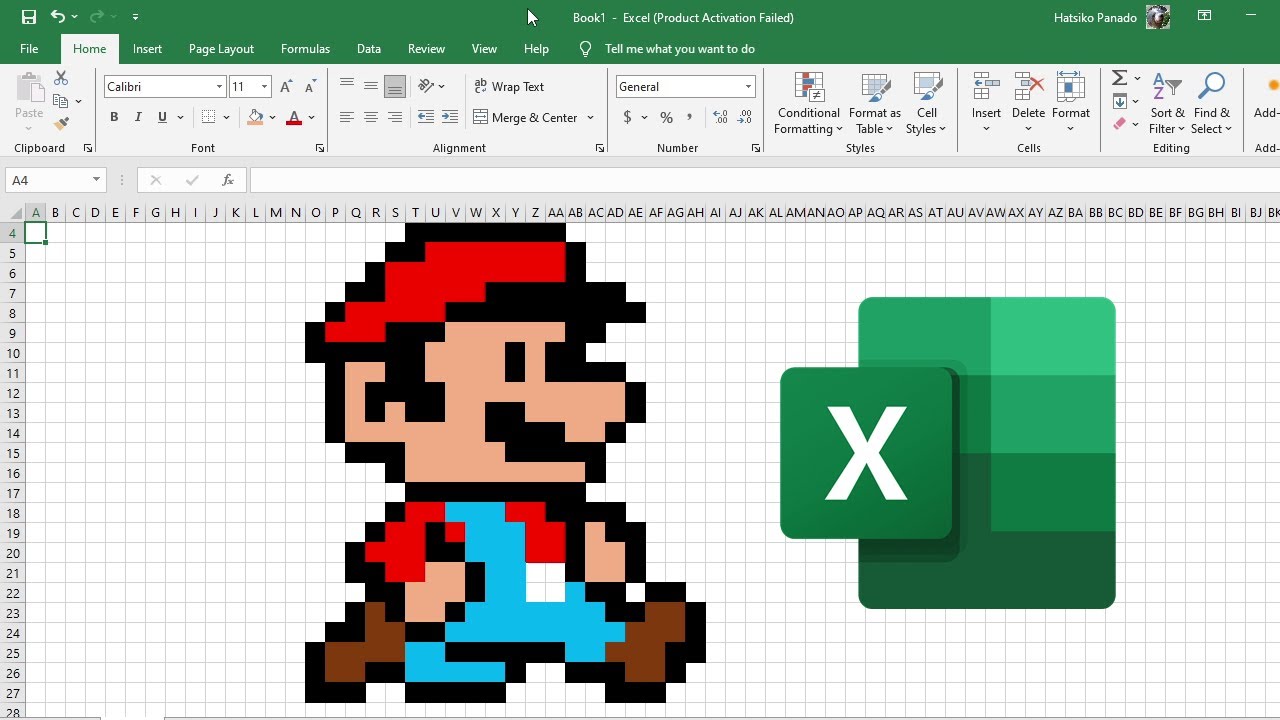Viewport: 1280px width, 720px height.
Task: Click the Select All corner triangle
Action: point(16,213)
